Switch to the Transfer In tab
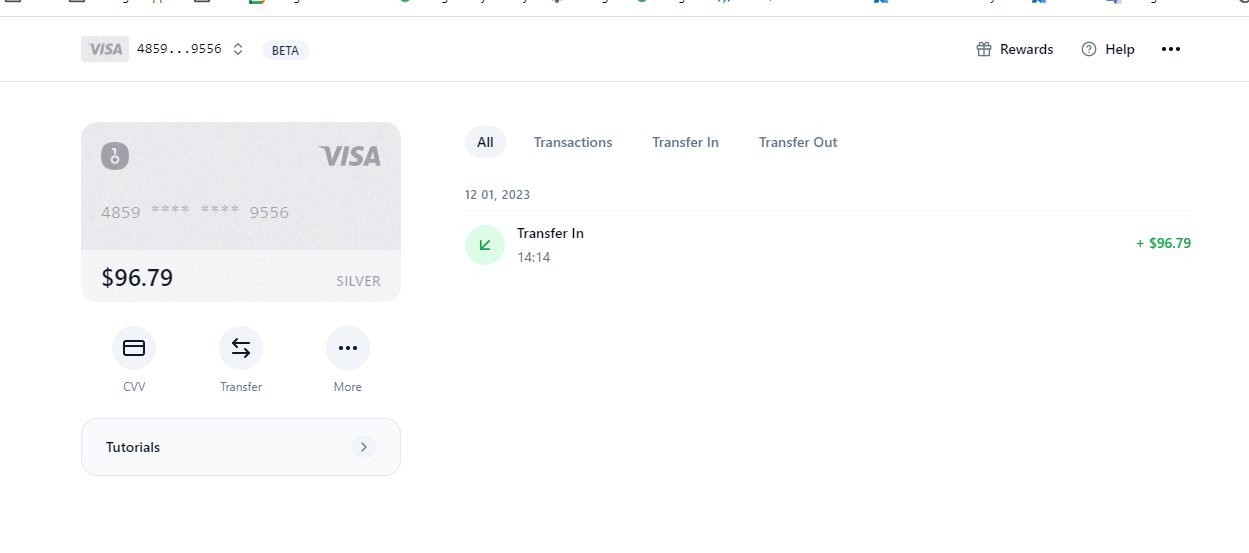The width and height of the screenshot is (1249, 553). click(x=685, y=142)
